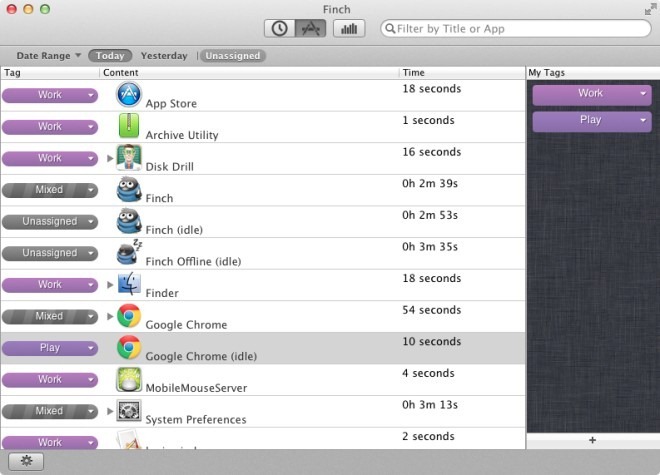Toggle the Unassigned filter pill
Screen dimensions: 660x475
click(x=233, y=56)
